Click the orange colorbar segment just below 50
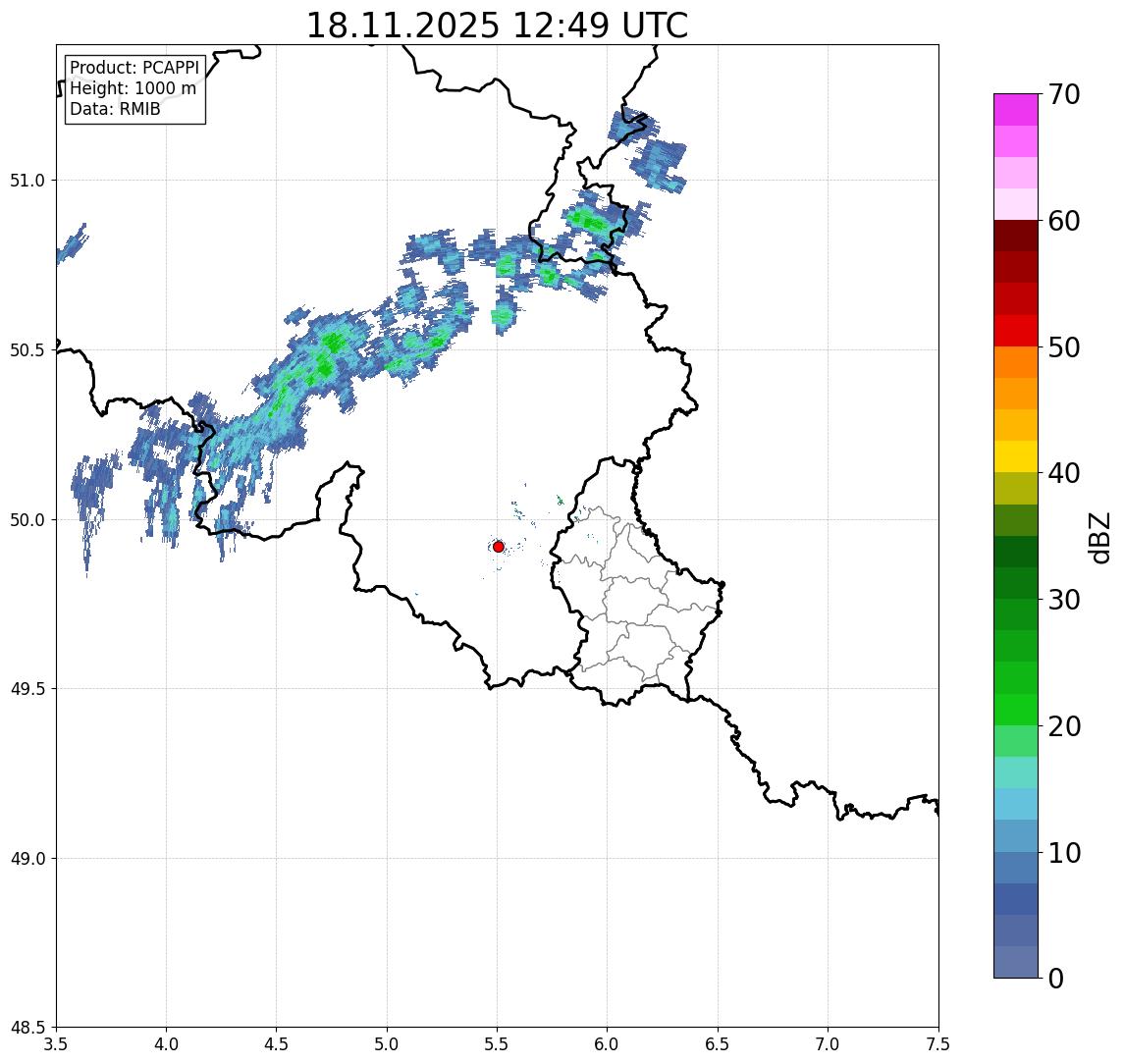This screenshot has width=1124, height=1064. tap(1016, 363)
